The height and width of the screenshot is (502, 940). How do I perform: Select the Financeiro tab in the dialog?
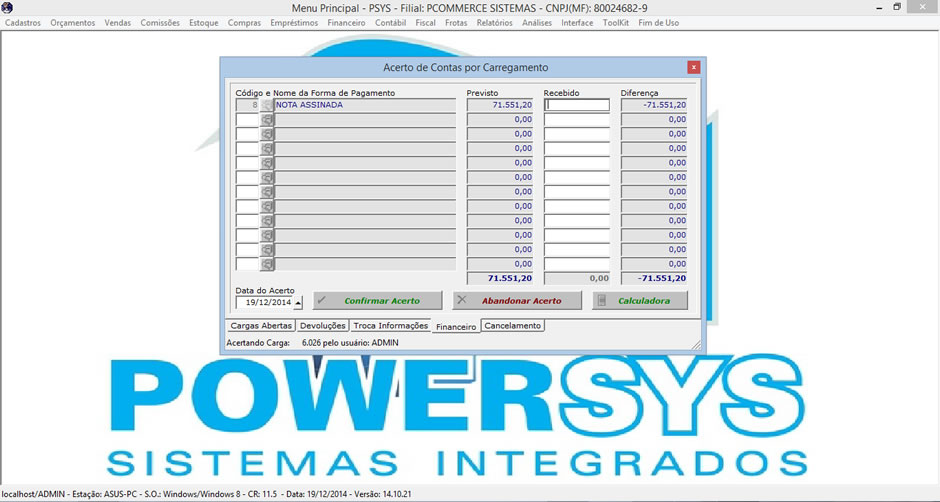point(456,327)
